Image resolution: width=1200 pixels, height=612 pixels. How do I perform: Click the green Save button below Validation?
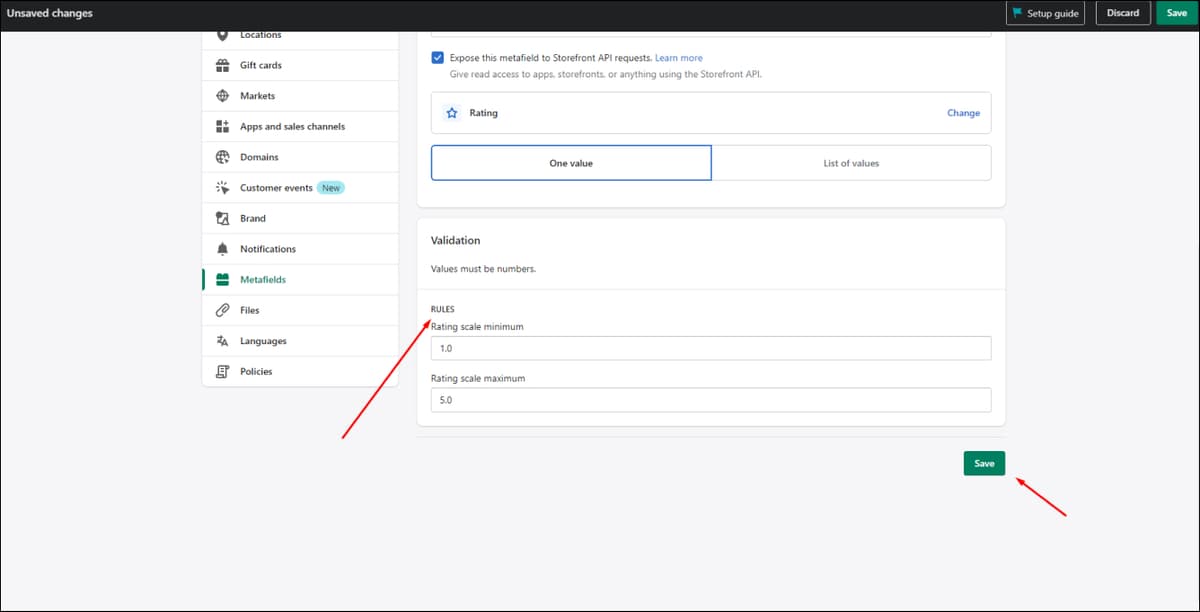pyautogui.click(x=984, y=463)
